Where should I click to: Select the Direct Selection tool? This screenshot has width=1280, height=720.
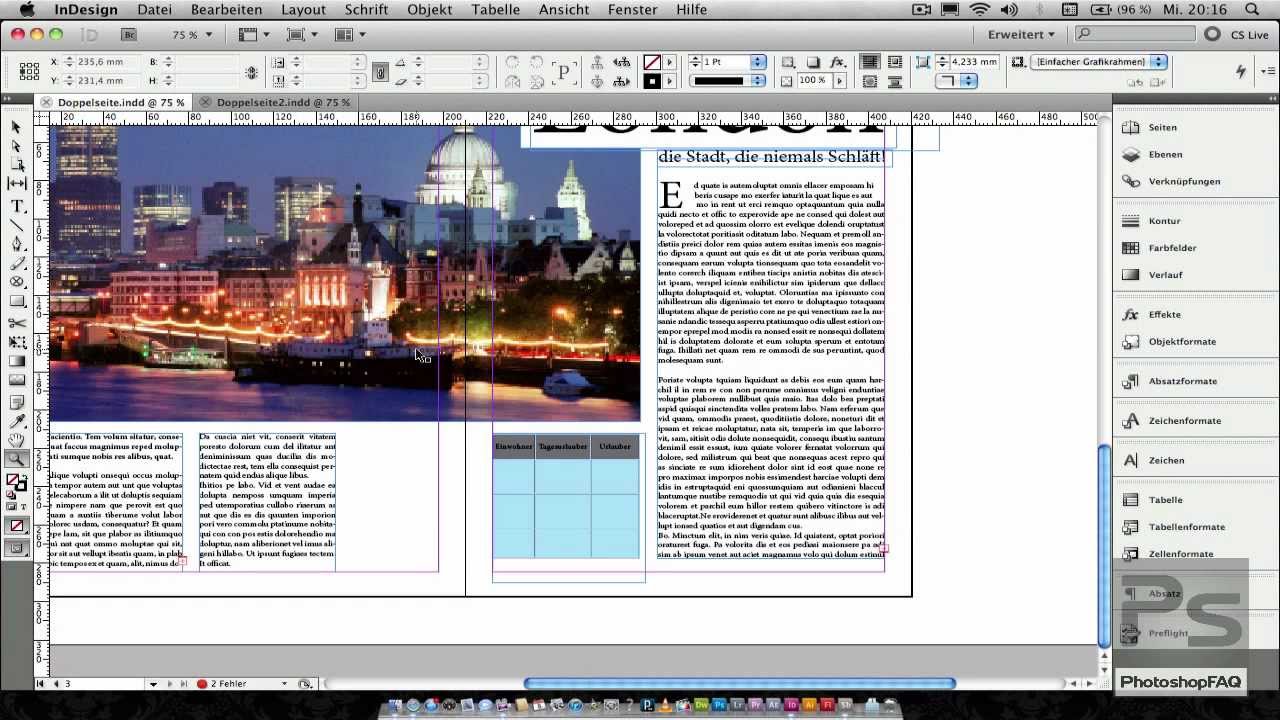point(16,146)
